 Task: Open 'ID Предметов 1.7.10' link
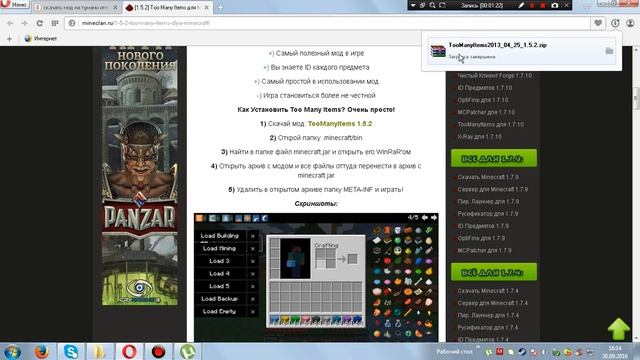pos(484,88)
